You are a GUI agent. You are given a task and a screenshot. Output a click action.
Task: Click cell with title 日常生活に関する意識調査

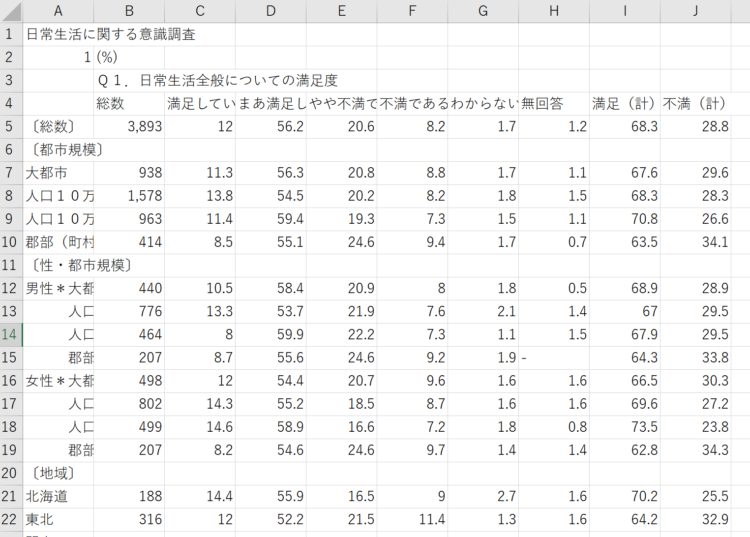click(110, 34)
